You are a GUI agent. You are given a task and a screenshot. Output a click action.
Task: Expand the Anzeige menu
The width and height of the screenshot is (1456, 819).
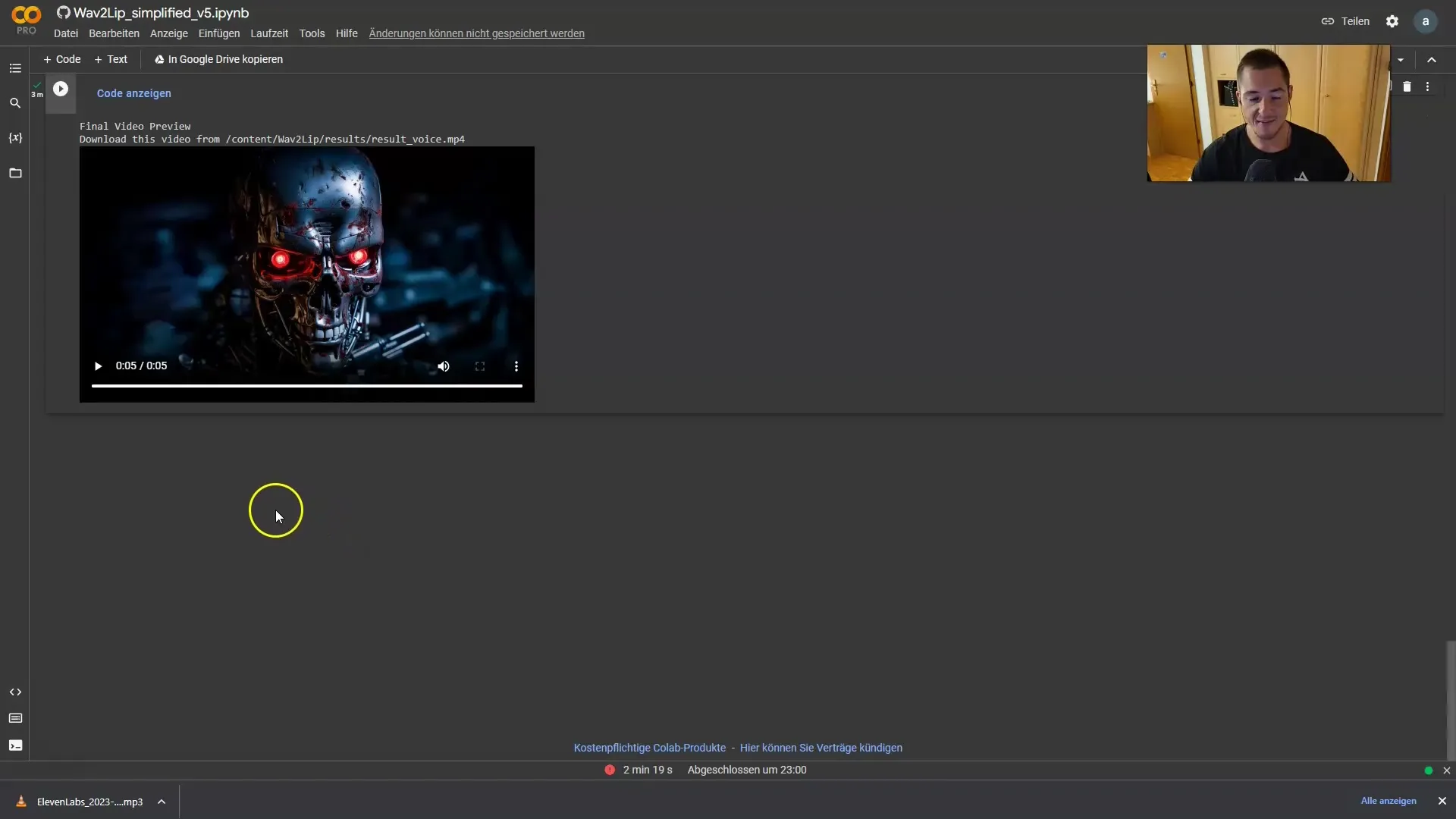coord(169,33)
